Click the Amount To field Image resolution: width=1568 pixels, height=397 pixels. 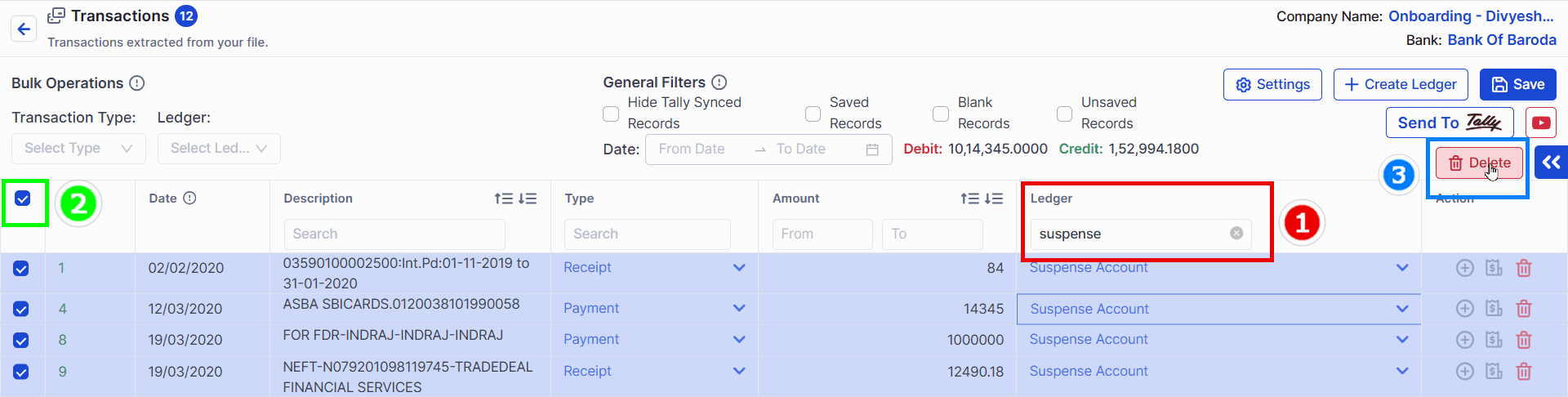[933, 234]
